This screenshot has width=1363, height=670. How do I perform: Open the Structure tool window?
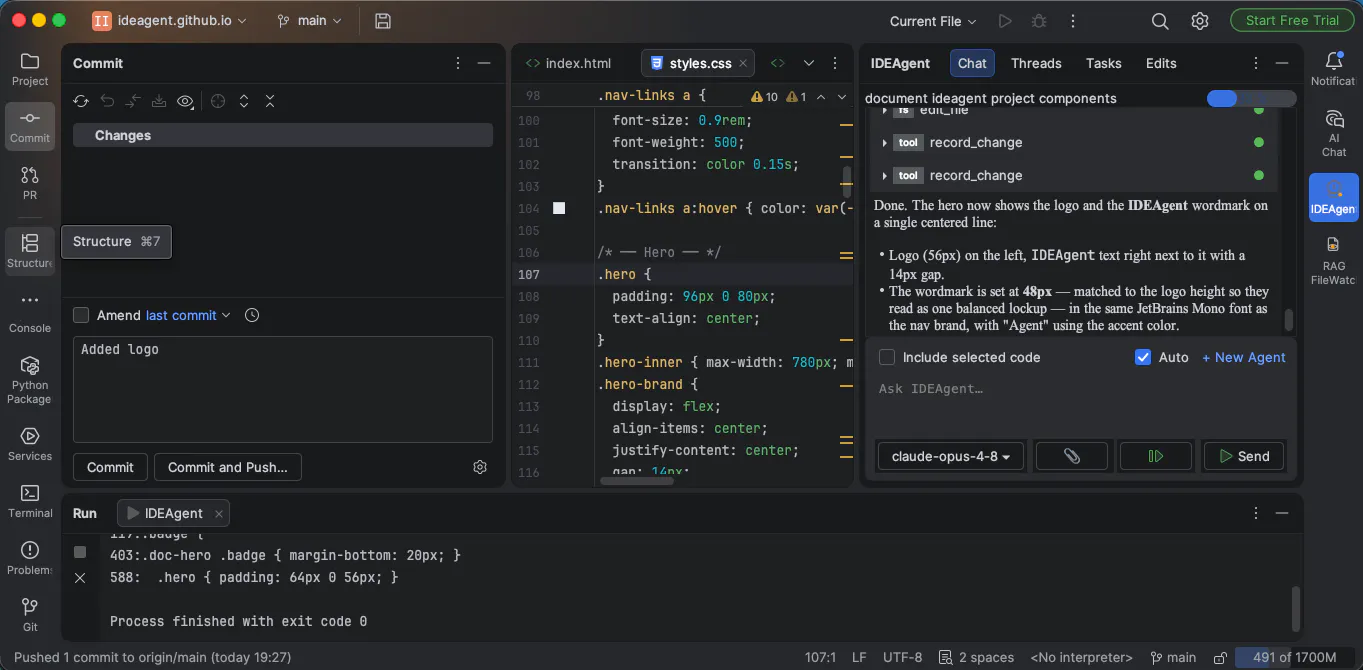click(30, 250)
